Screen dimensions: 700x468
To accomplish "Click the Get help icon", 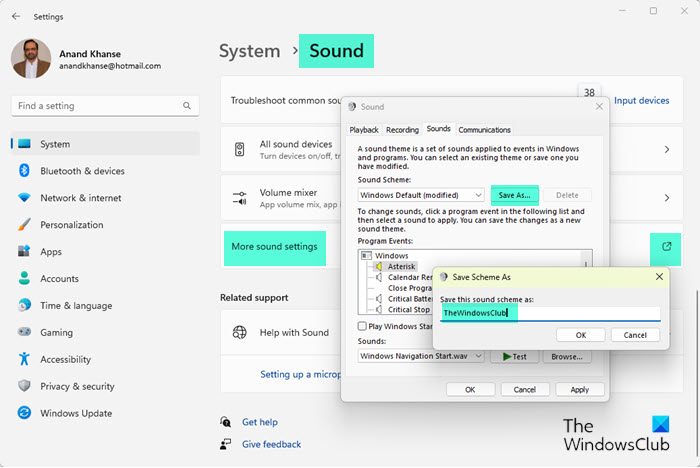I will [226, 422].
